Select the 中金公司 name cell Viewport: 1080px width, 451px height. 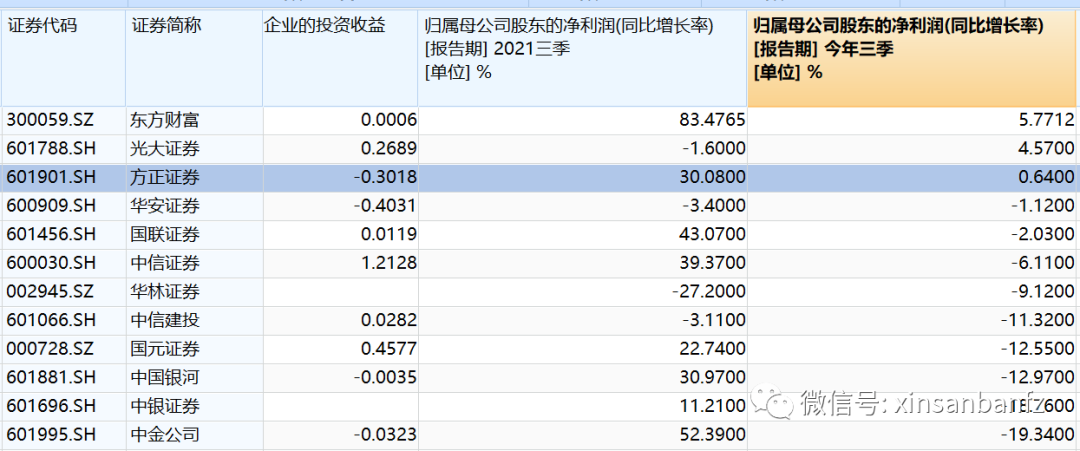click(x=165, y=434)
